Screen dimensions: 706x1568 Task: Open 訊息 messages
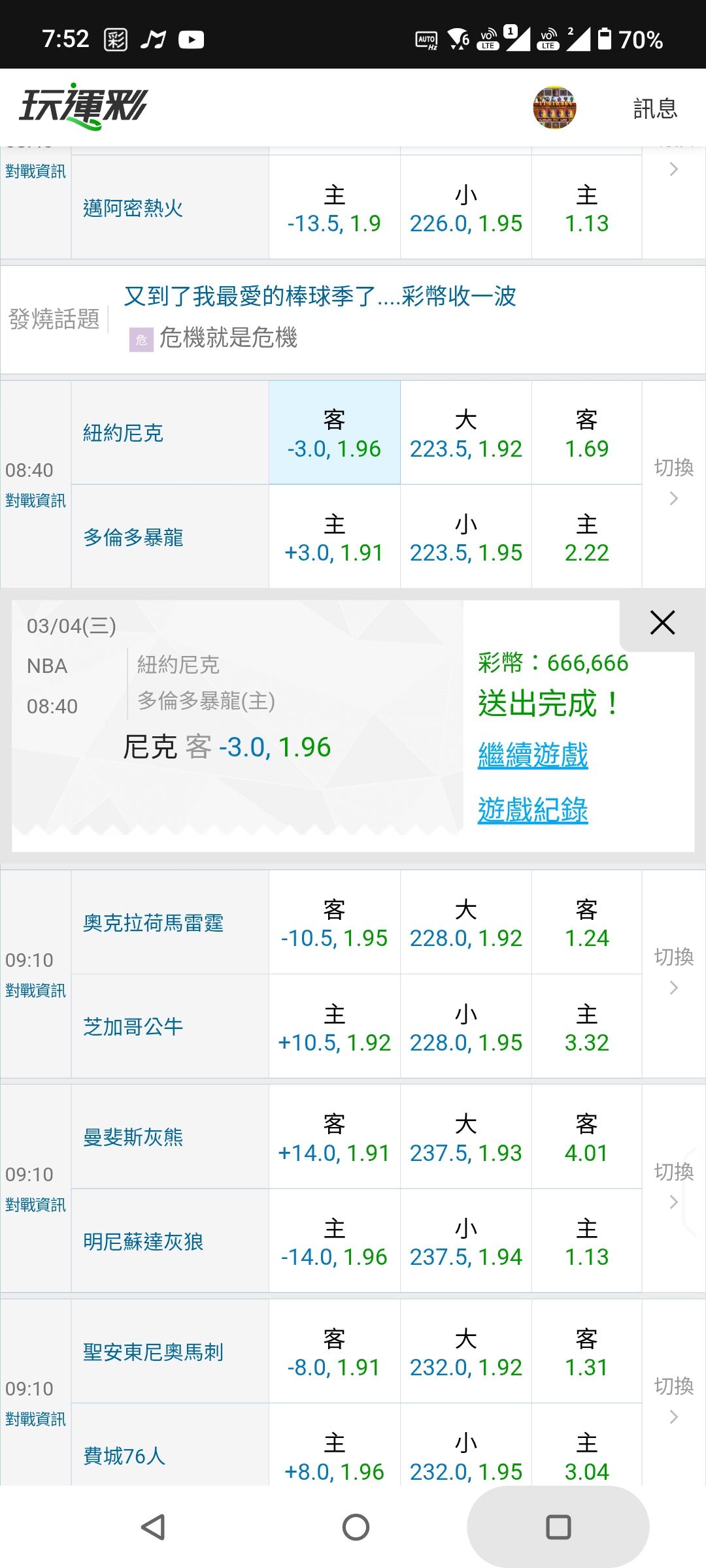pyautogui.click(x=655, y=108)
